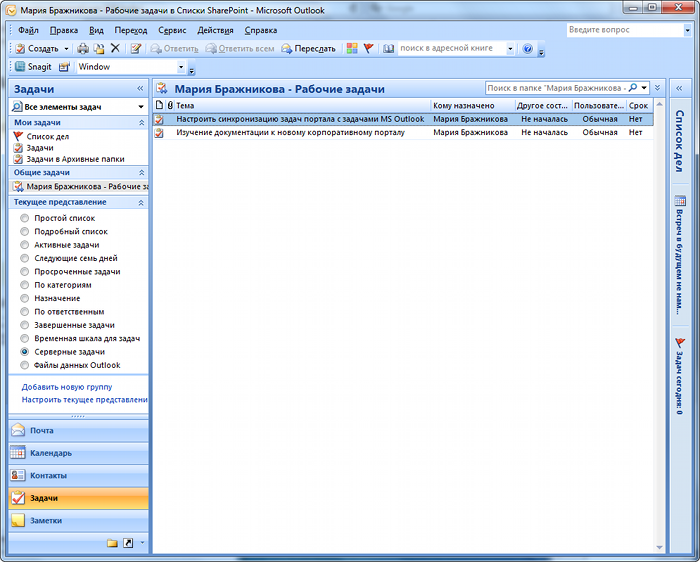Click the Print icon in toolbar
Viewport: 700px width, 562px height.
pos(83,48)
